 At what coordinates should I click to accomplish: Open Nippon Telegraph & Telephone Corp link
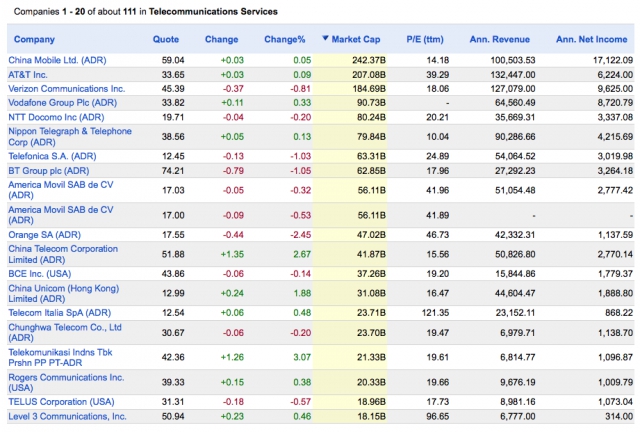click(70, 137)
